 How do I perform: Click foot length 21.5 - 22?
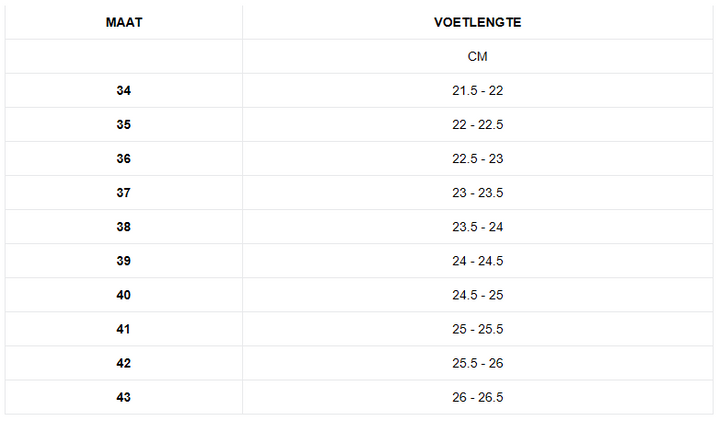tap(478, 90)
